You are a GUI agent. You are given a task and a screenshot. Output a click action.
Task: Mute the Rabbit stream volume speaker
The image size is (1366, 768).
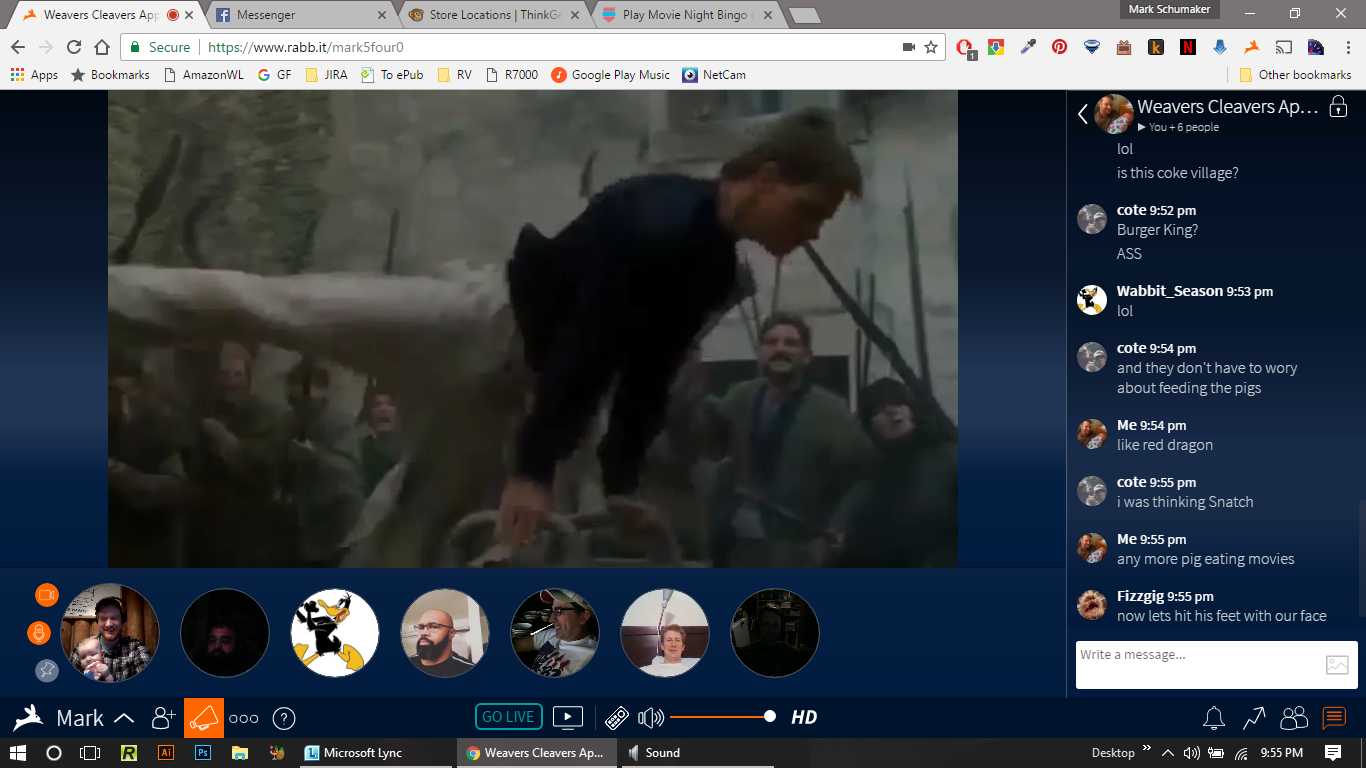pos(651,717)
